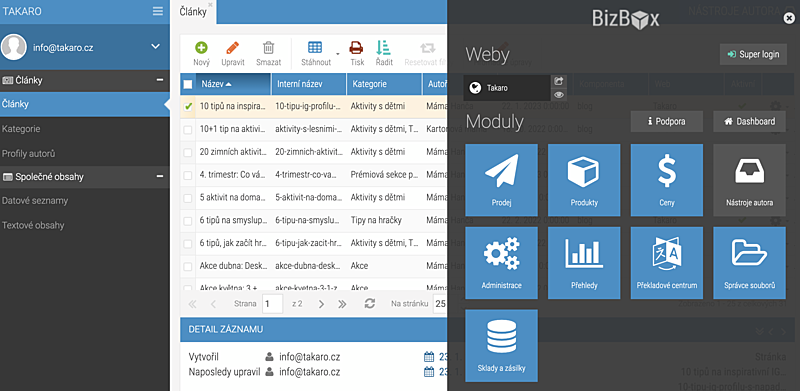Select Kategorie in sidebar
Viewport: 800px width, 391px height.
[x=84, y=129]
